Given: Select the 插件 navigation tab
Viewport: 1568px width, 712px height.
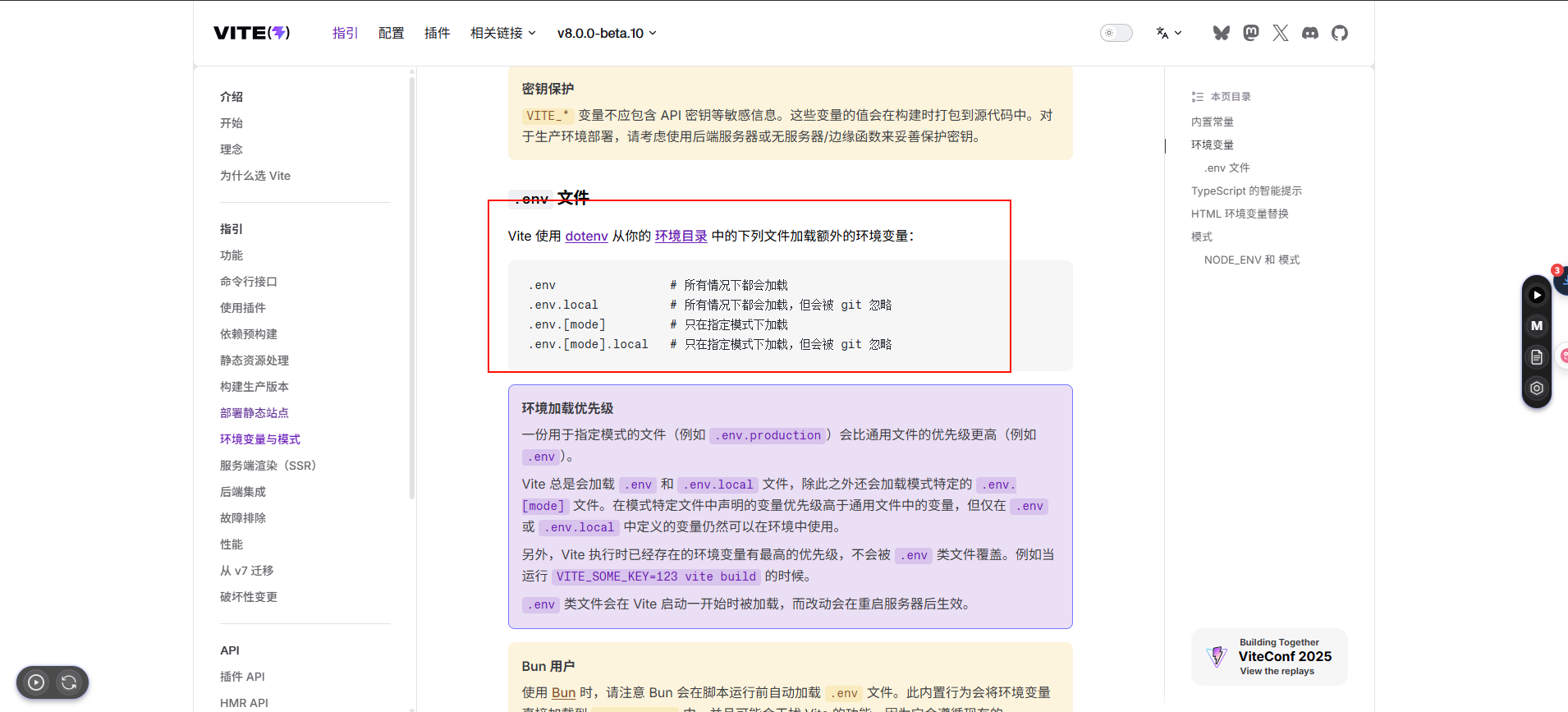Looking at the screenshot, I should coord(437,33).
